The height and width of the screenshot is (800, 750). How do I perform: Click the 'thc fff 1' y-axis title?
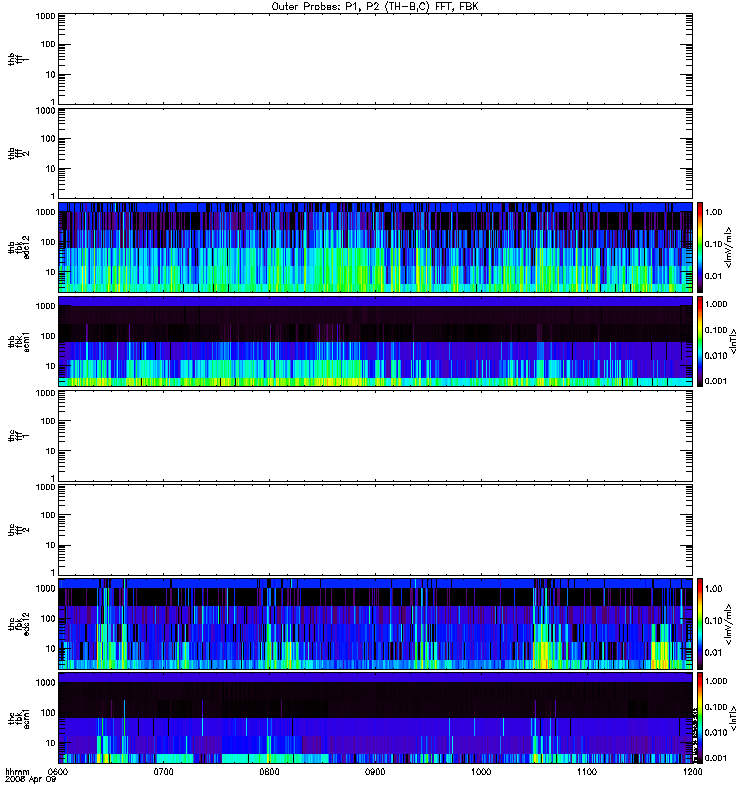pyautogui.click(x=19, y=436)
